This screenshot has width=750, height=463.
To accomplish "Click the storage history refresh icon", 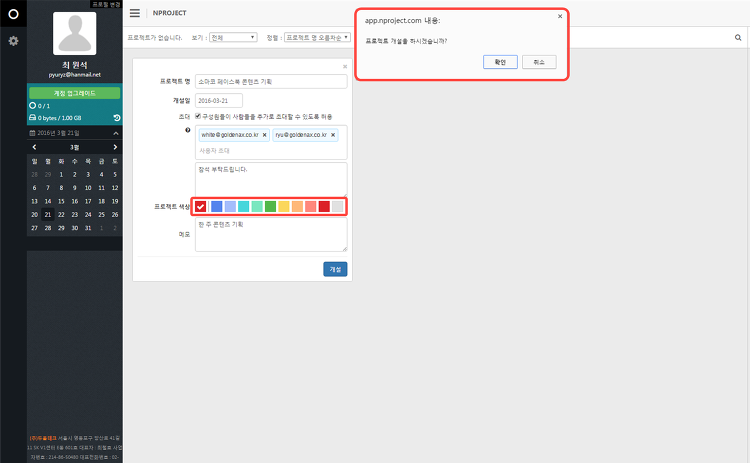I will pyautogui.click(x=117, y=118).
